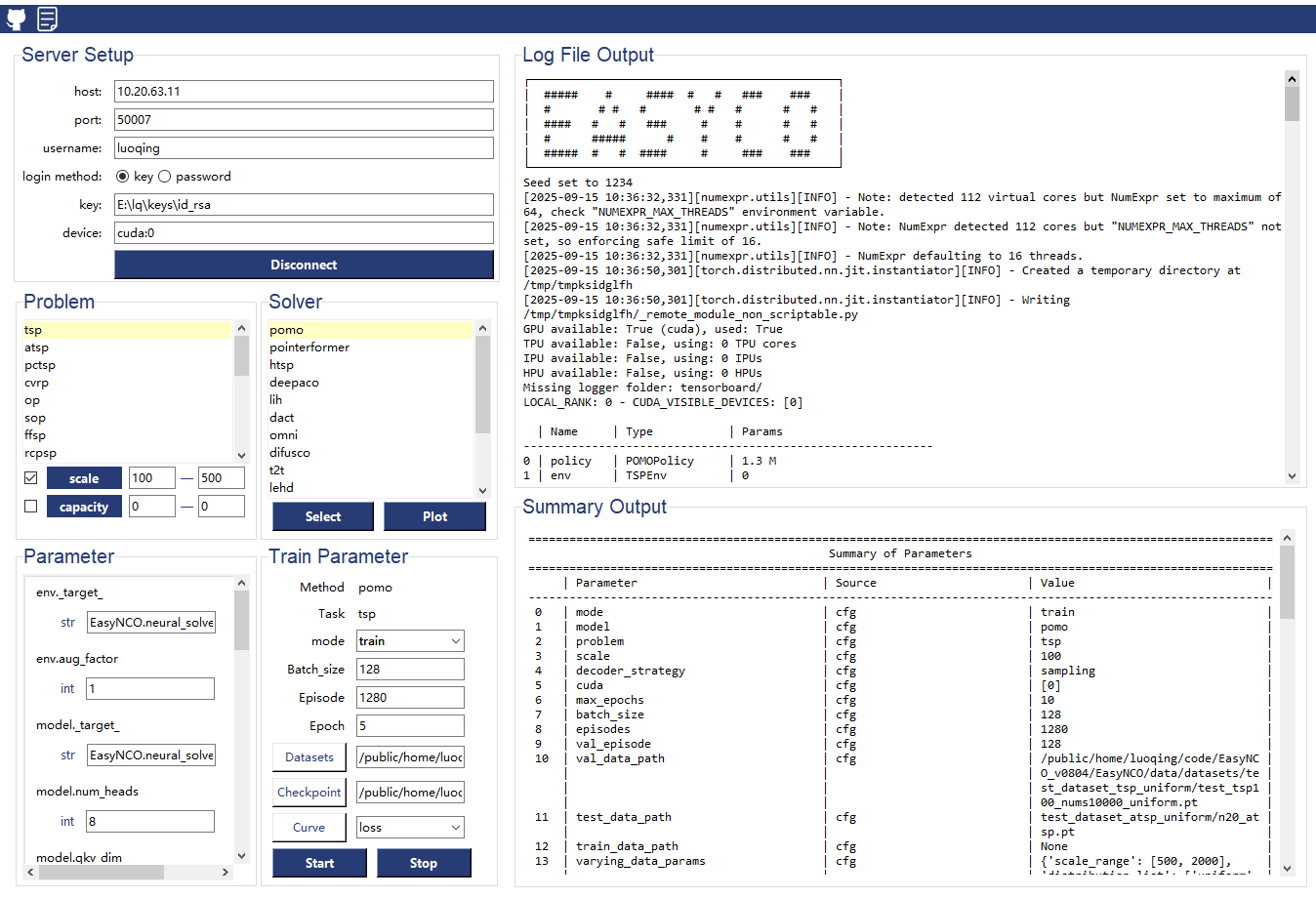Click the Episode input field
This screenshot has height=898, width=1316.
[x=410, y=698]
